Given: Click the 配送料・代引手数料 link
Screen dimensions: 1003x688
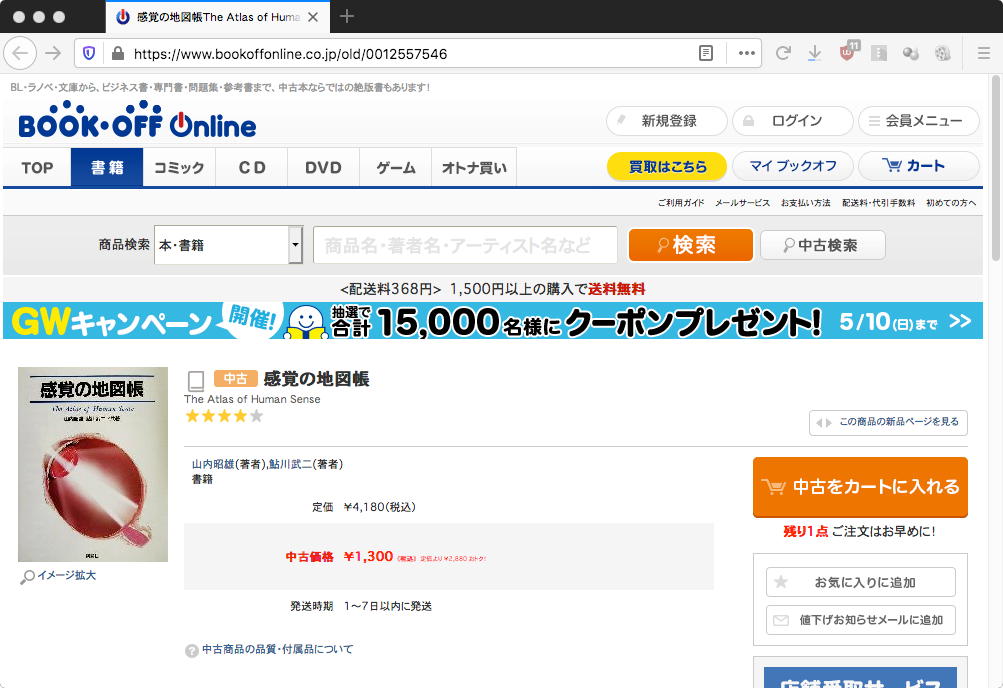Looking at the screenshot, I should (878, 203).
